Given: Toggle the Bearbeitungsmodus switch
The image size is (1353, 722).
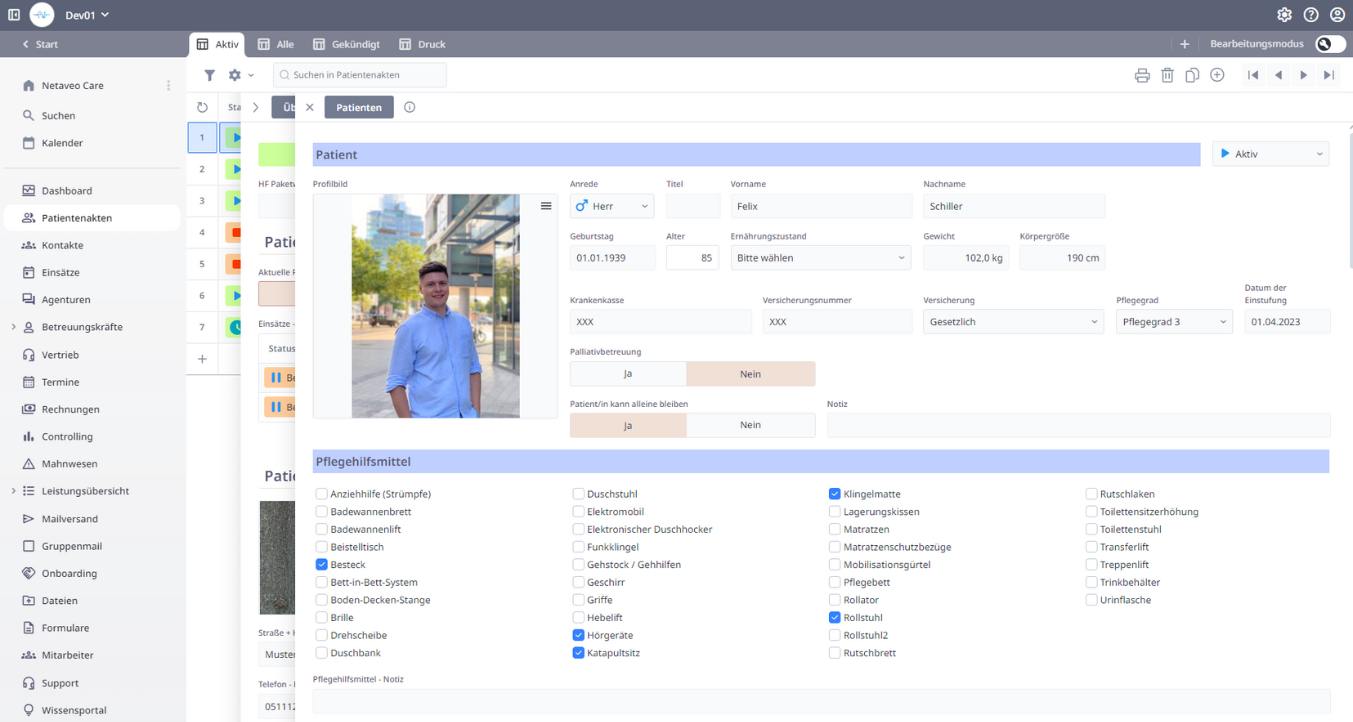Looking at the screenshot, I should click(x=1329, y=44).
